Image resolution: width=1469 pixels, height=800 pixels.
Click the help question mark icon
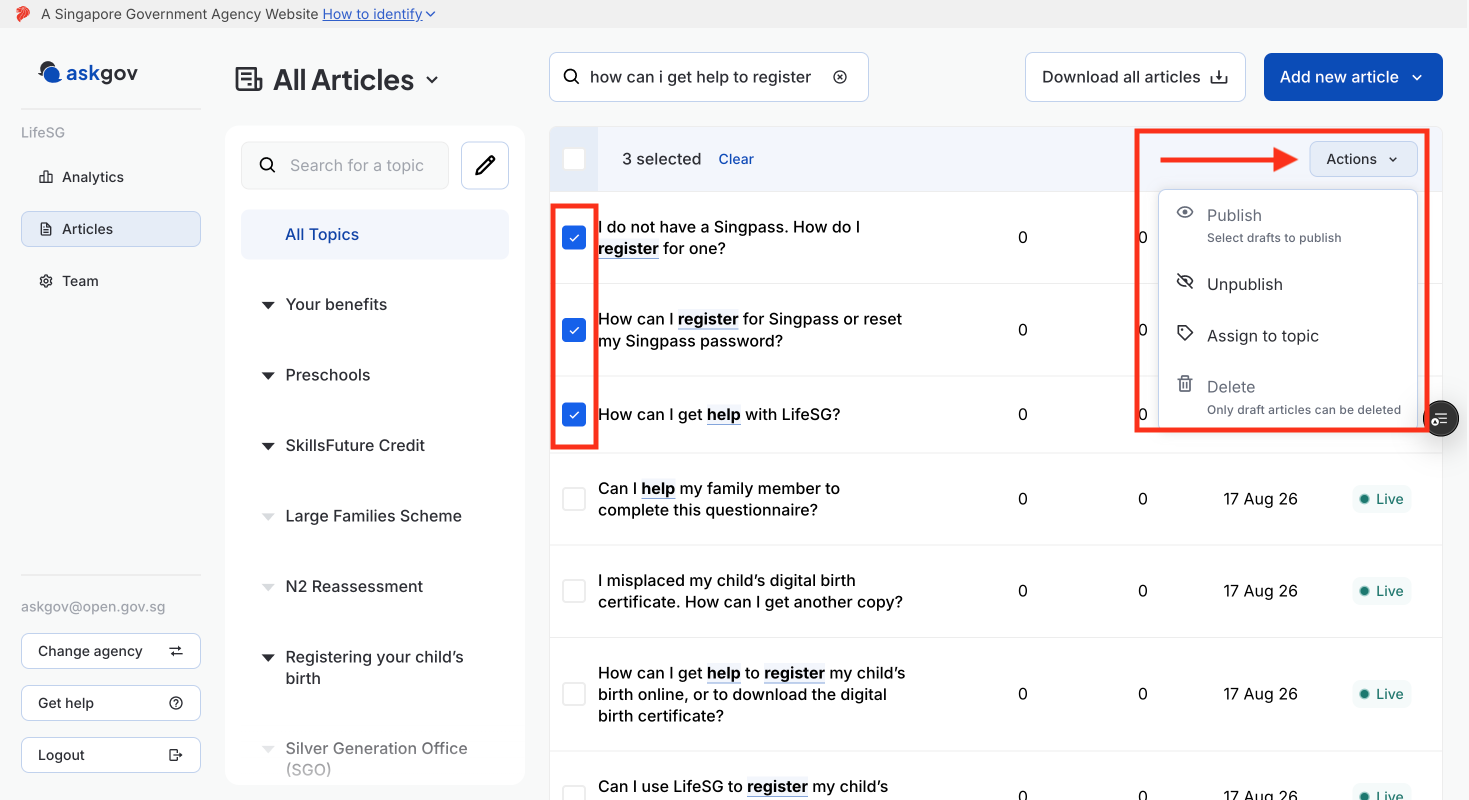coord(176,703)
